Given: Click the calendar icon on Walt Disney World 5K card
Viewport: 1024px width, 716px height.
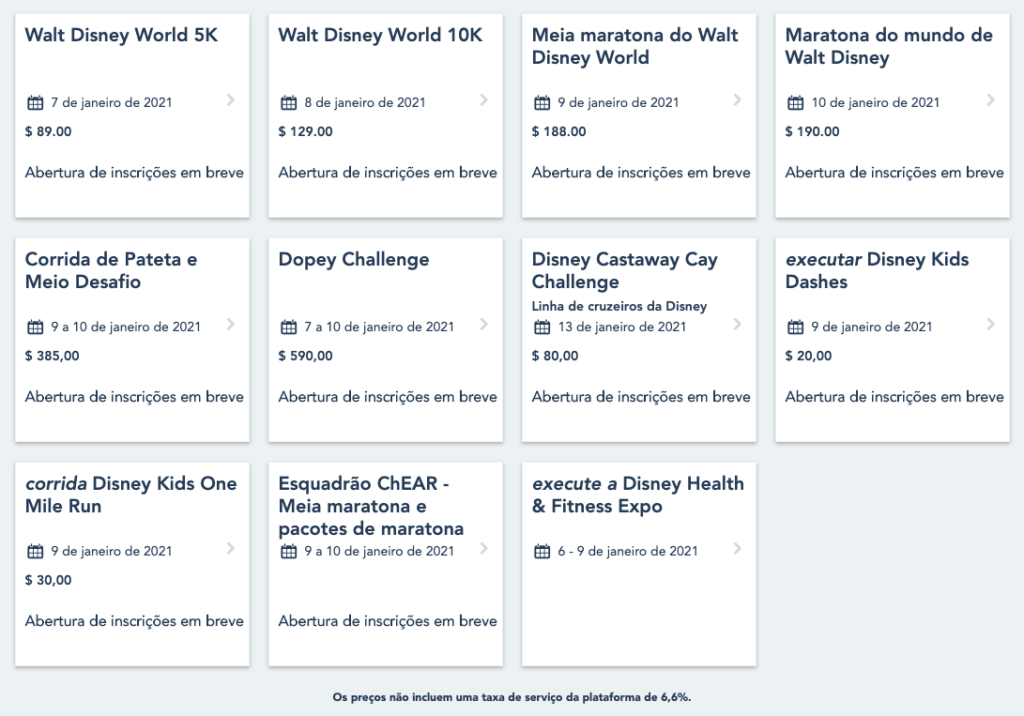Looking at the screenshot, I should [x=35, y=103].
